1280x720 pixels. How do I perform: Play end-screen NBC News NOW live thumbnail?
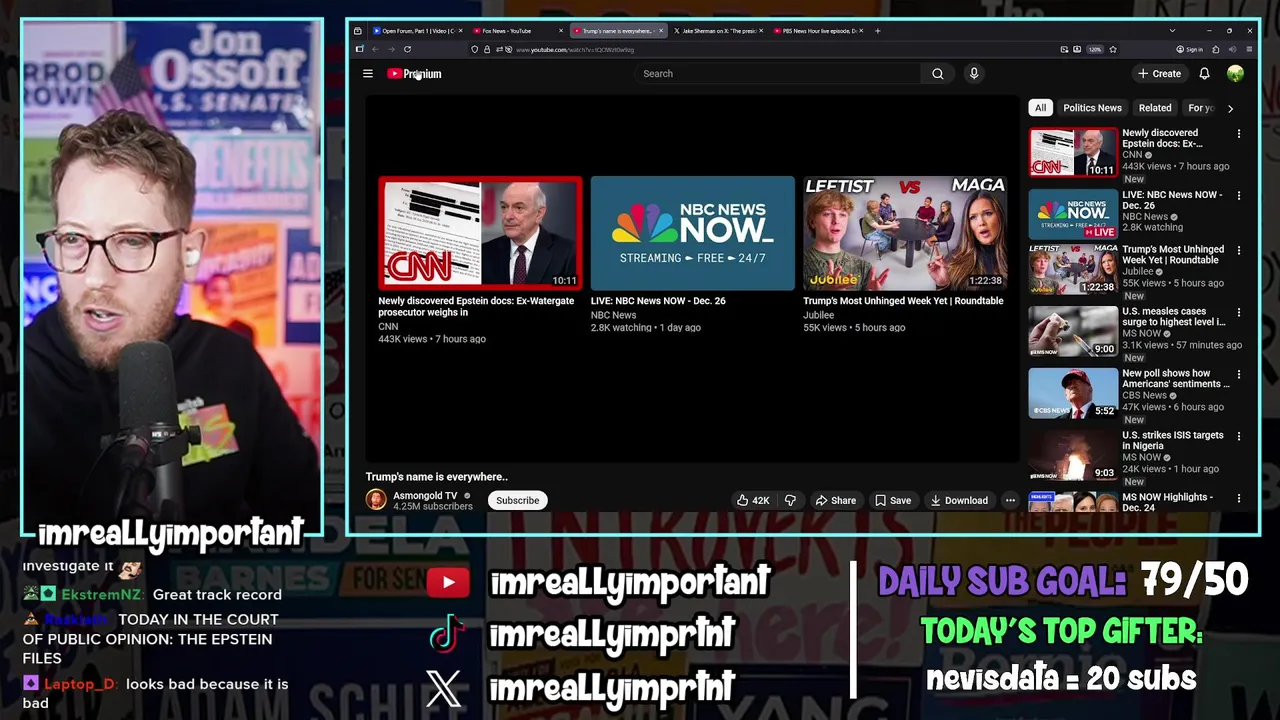(692, 233)
